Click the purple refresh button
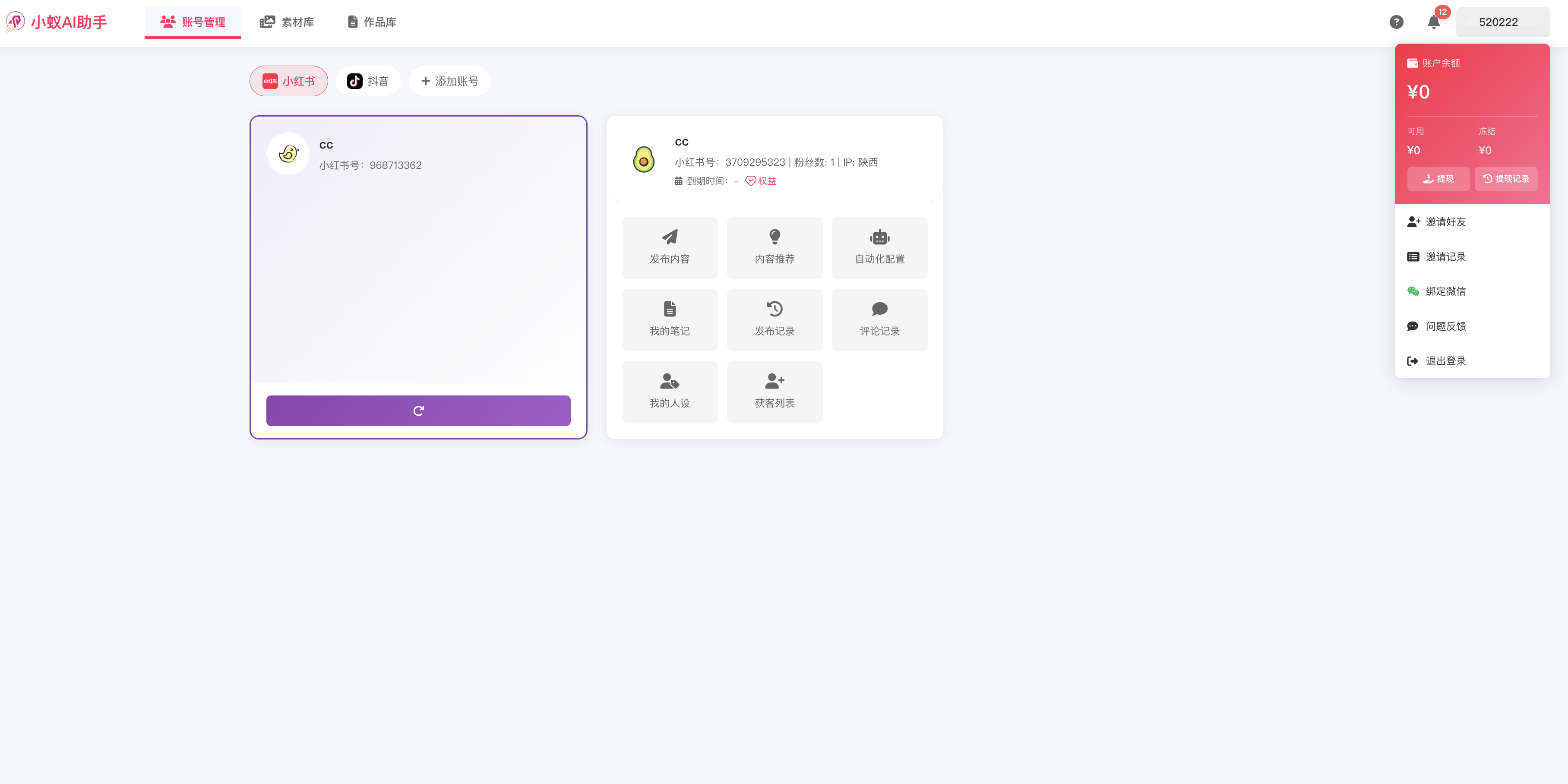This screenshot has width=1568, height=784. [x=418, y=411]
